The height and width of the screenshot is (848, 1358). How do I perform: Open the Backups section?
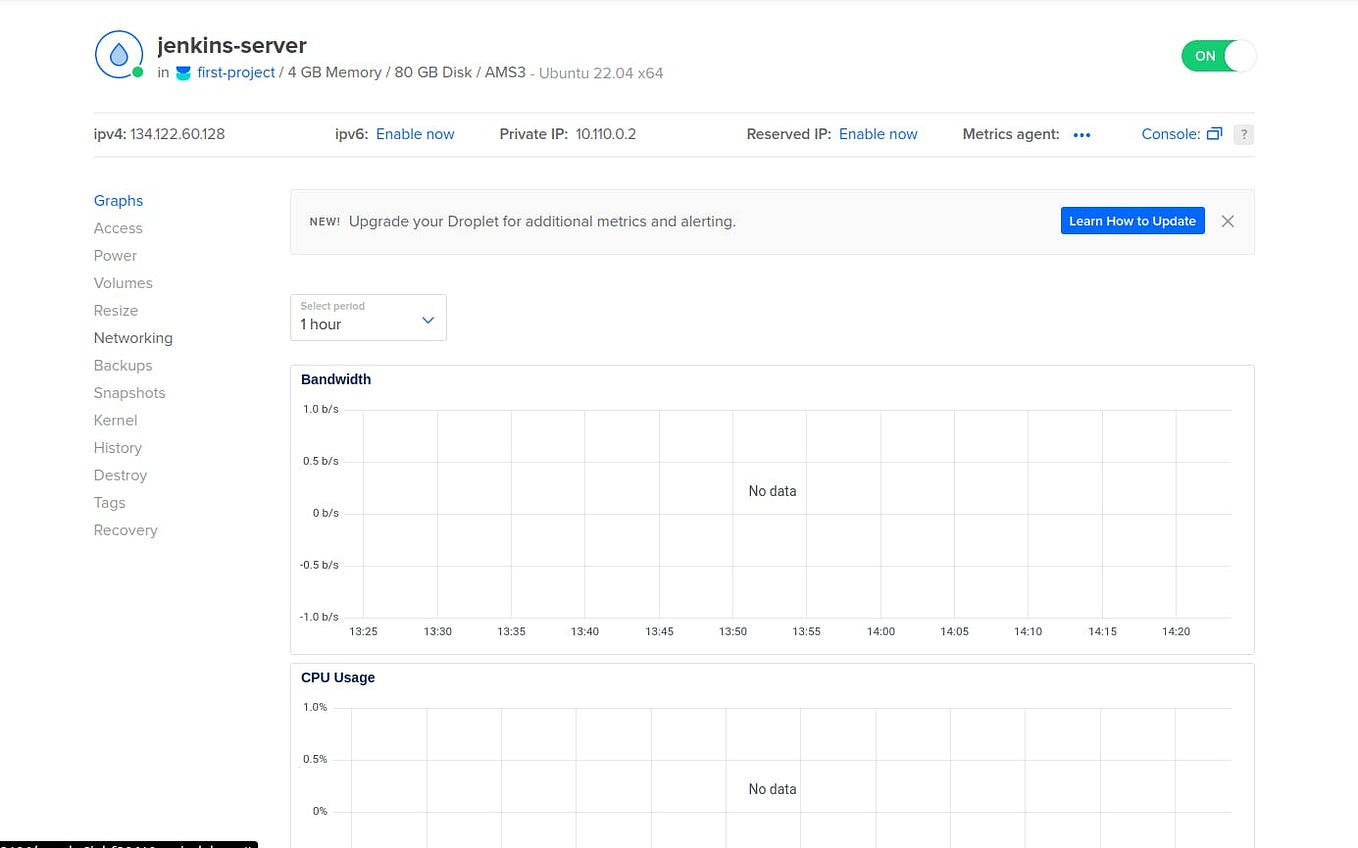tap(122, 365)
